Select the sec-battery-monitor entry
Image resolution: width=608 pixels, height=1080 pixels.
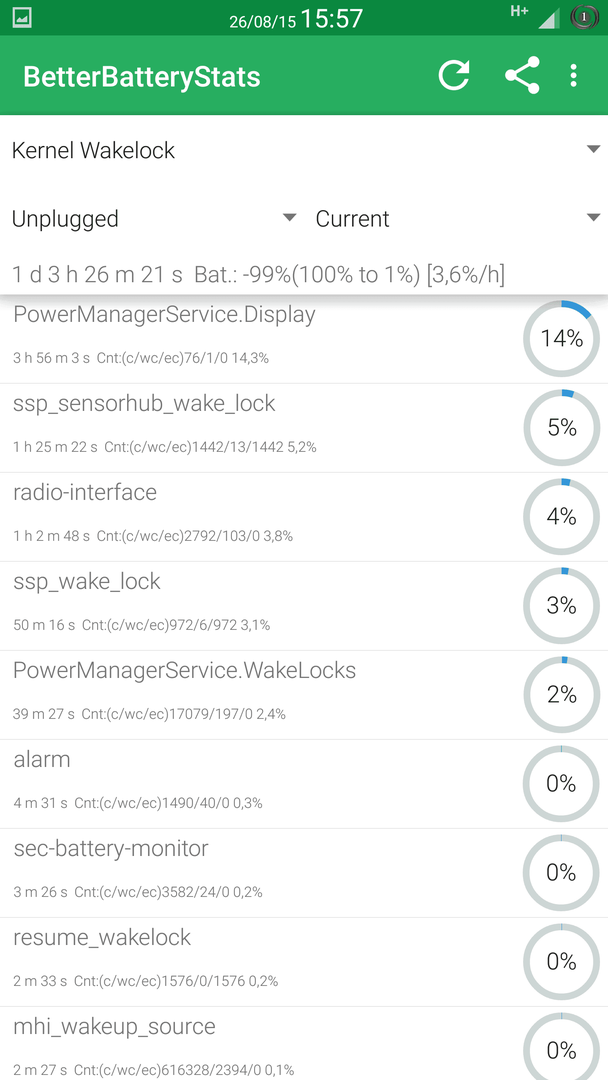click(x=304, y=873)
